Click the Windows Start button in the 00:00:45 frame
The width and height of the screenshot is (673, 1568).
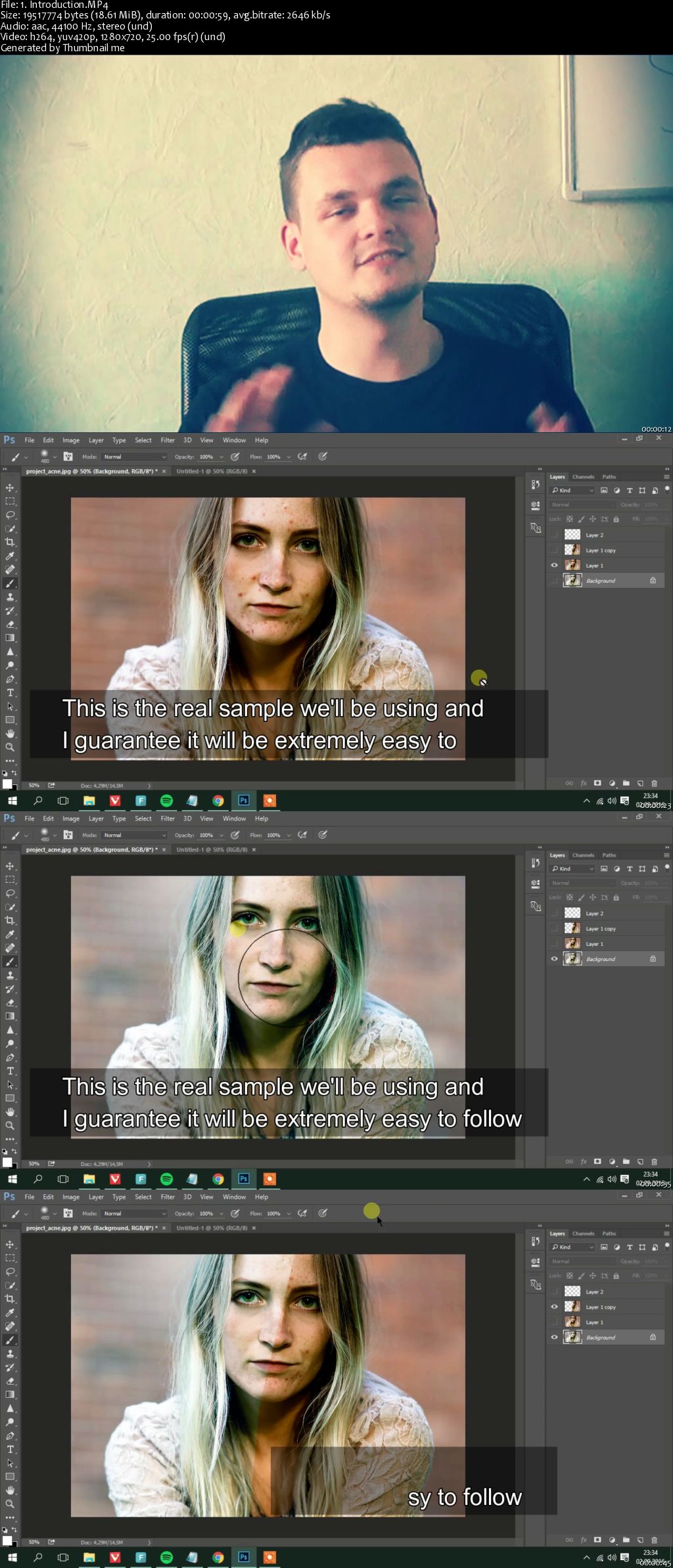12,1557
